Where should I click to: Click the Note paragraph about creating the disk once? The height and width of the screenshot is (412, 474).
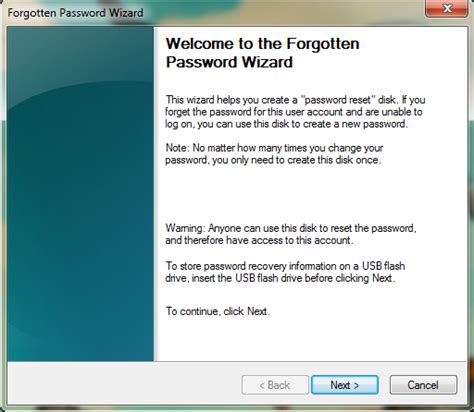(x=274, y=154)
